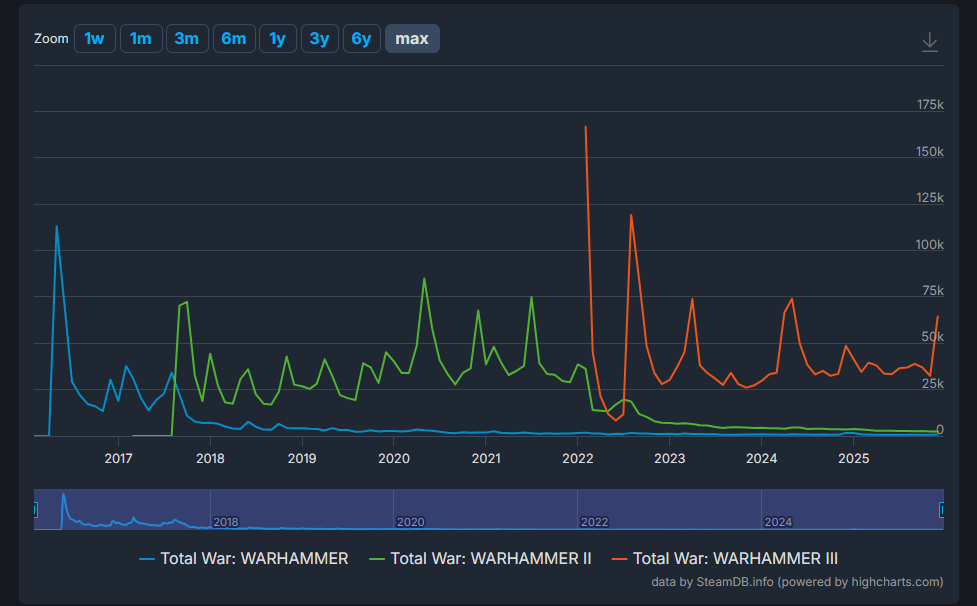The image size is (977, 606).
Task: Click the 2022 mark in navigator
Action: [x=594, y=522]
